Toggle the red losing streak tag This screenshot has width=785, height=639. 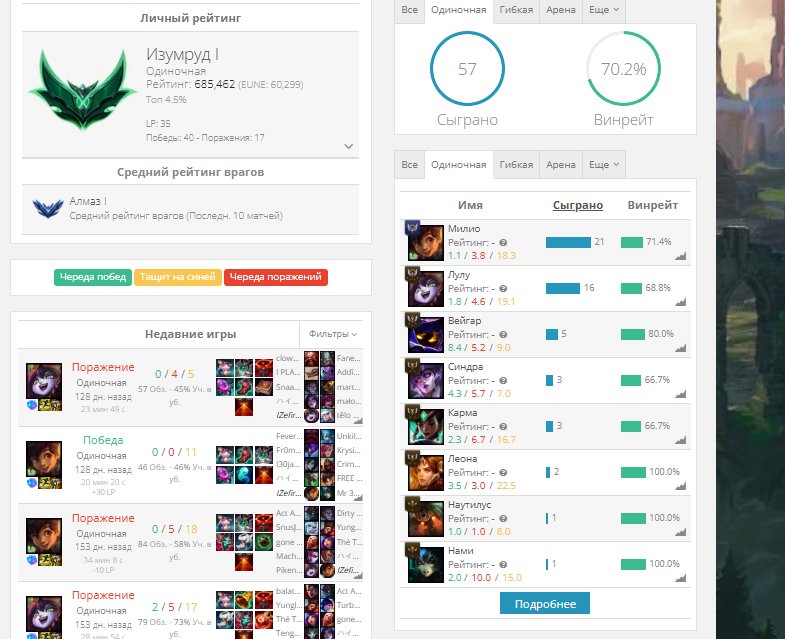pyautogui.click(x=276, y=277)
